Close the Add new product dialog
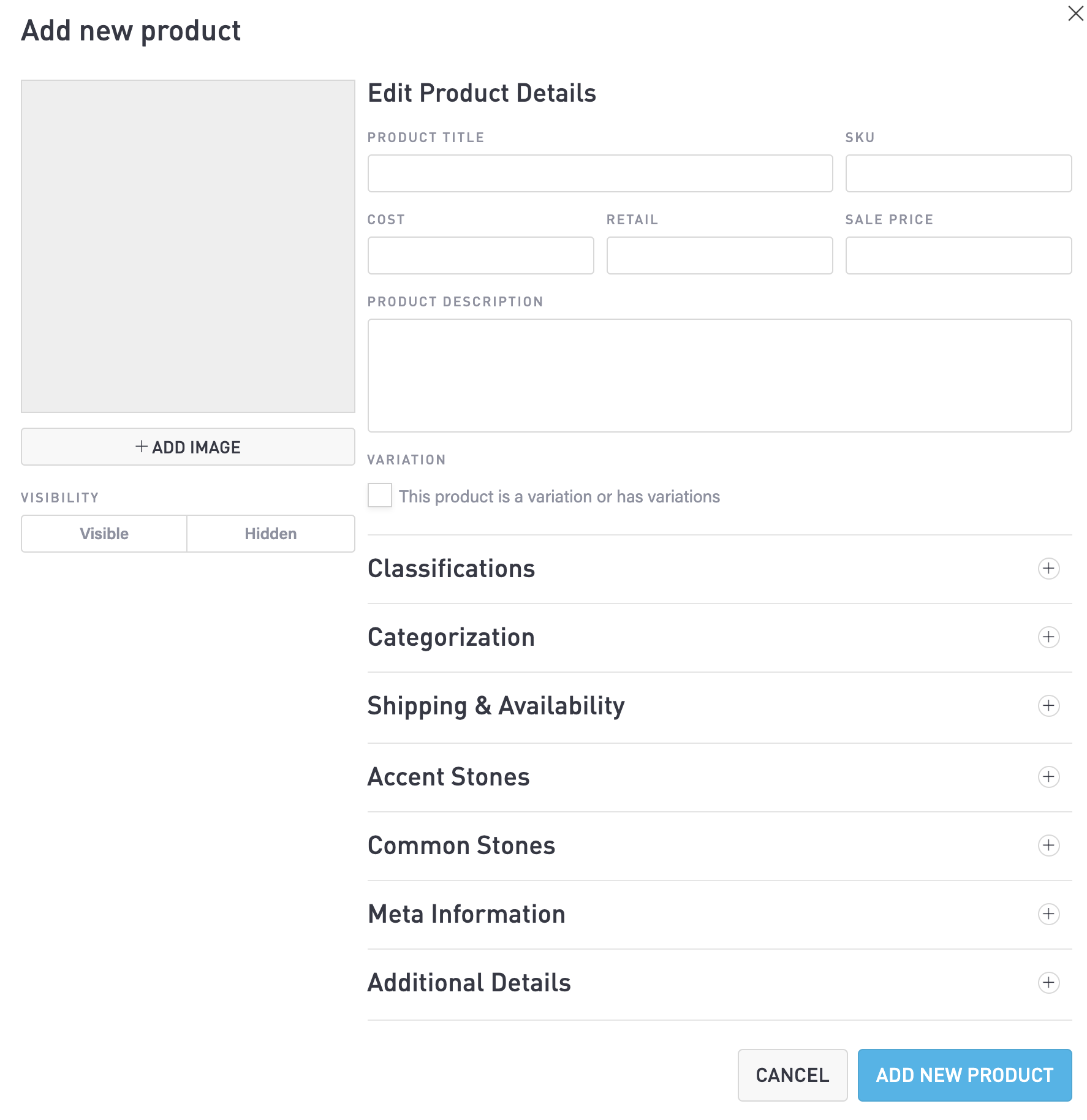 click(x=1075, y=13)
